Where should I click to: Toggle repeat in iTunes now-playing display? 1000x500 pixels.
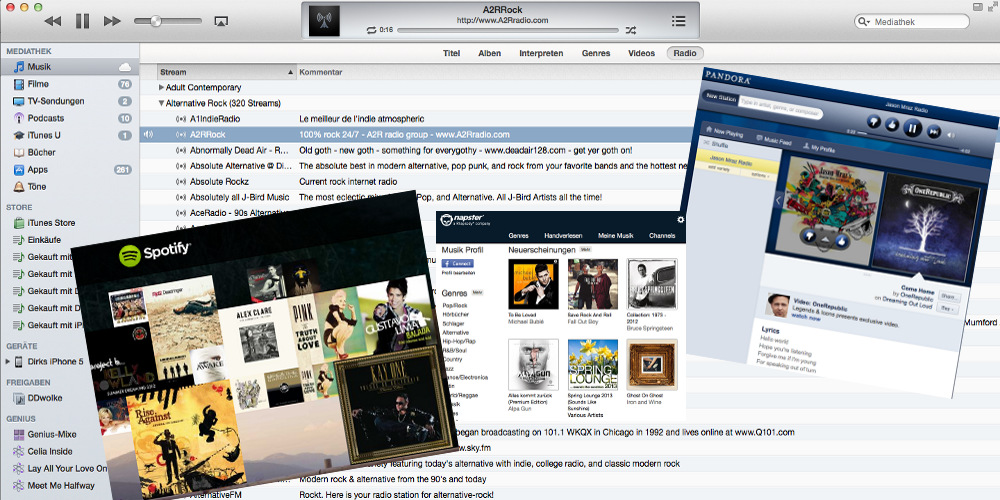pos(372,29)
